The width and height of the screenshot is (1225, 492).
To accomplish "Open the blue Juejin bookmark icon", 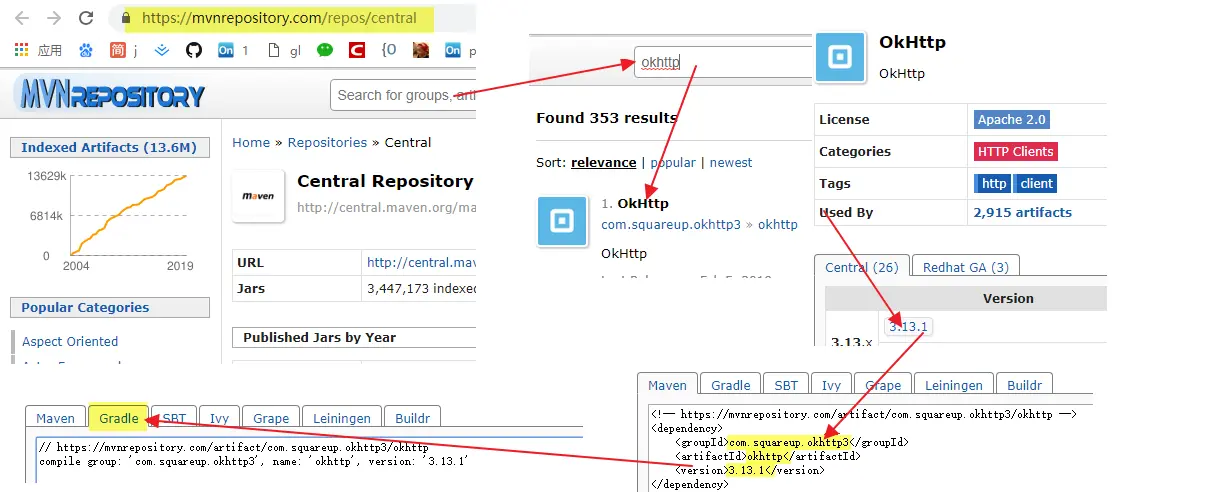I will click(x=161, y=49).
